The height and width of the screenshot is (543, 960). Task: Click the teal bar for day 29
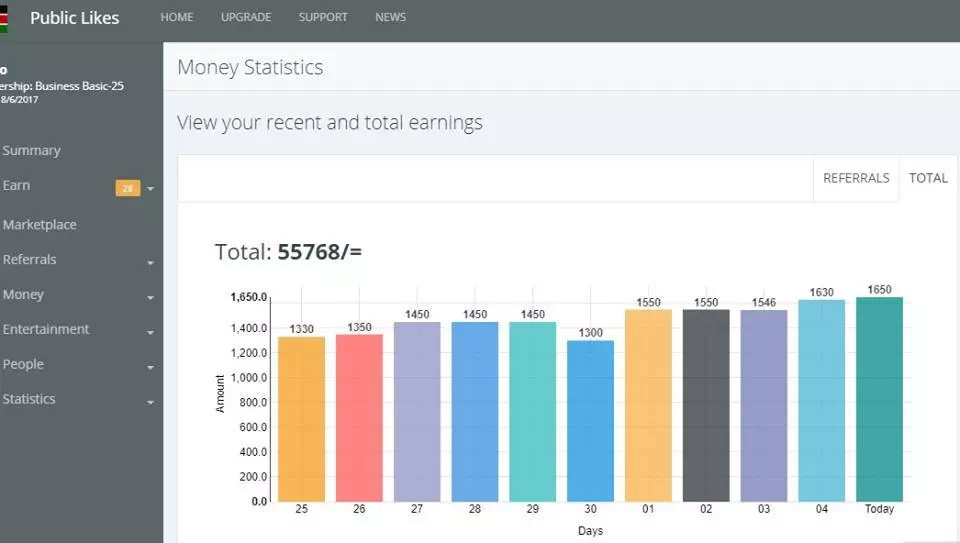pos(533,411)
